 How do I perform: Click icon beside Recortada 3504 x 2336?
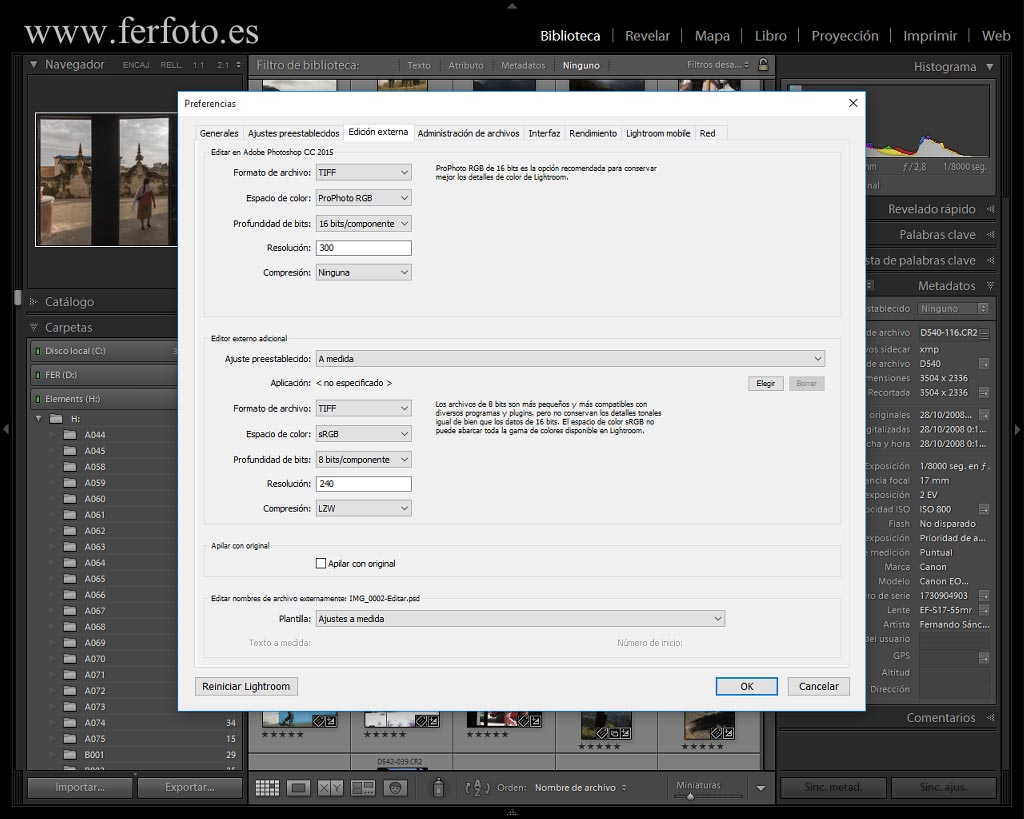[x=984, y=393]
